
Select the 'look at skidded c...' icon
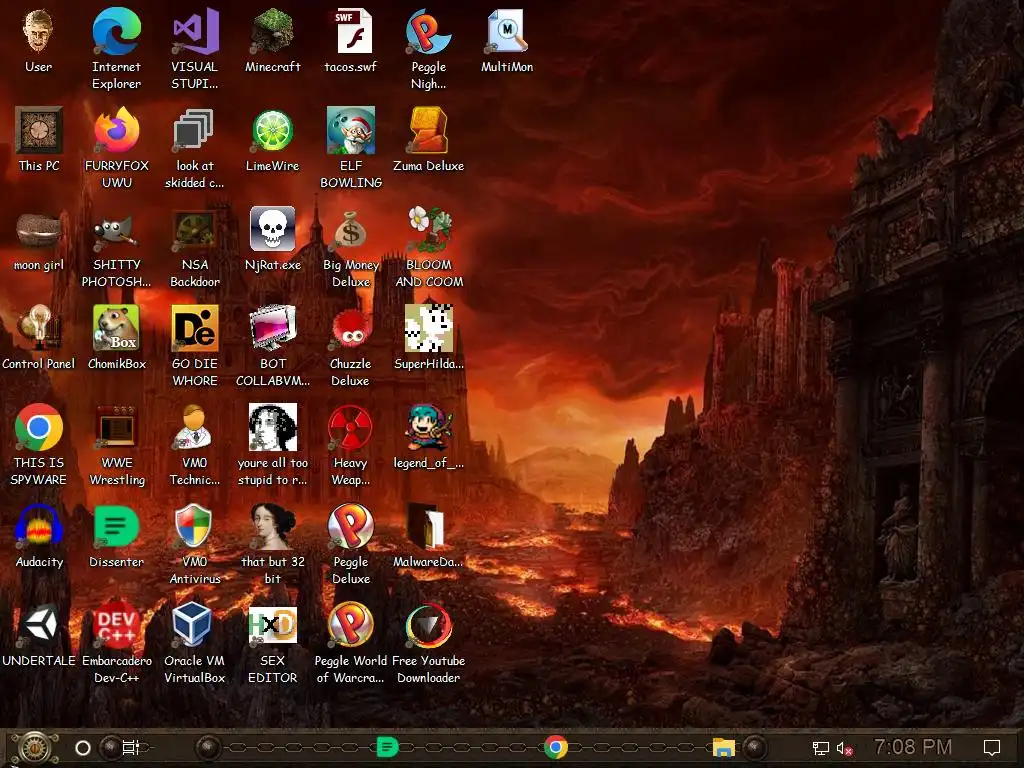(195, 131)
